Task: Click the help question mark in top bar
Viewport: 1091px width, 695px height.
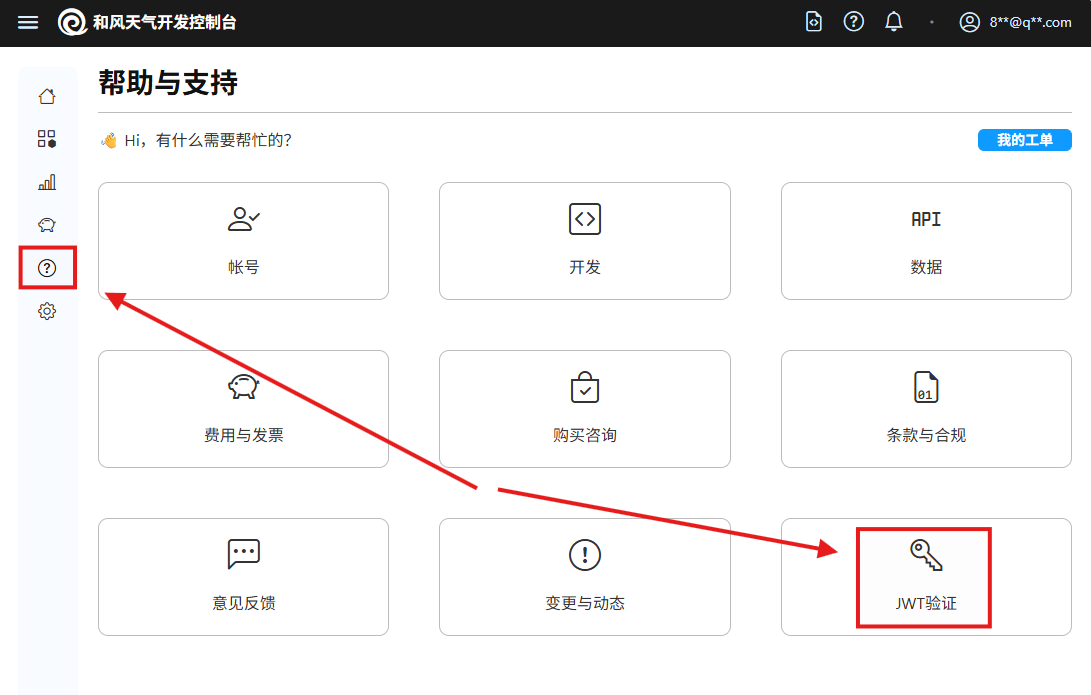Action: coord(853,22)
